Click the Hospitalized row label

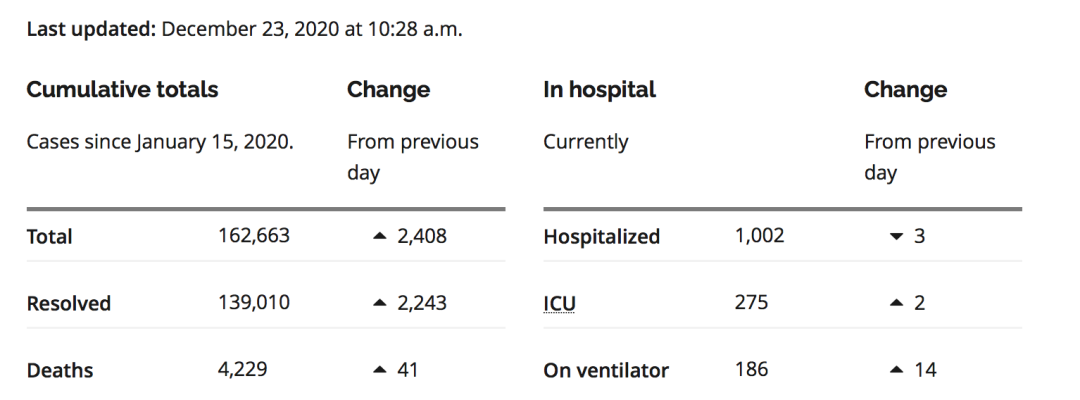(x=602, y=237)
